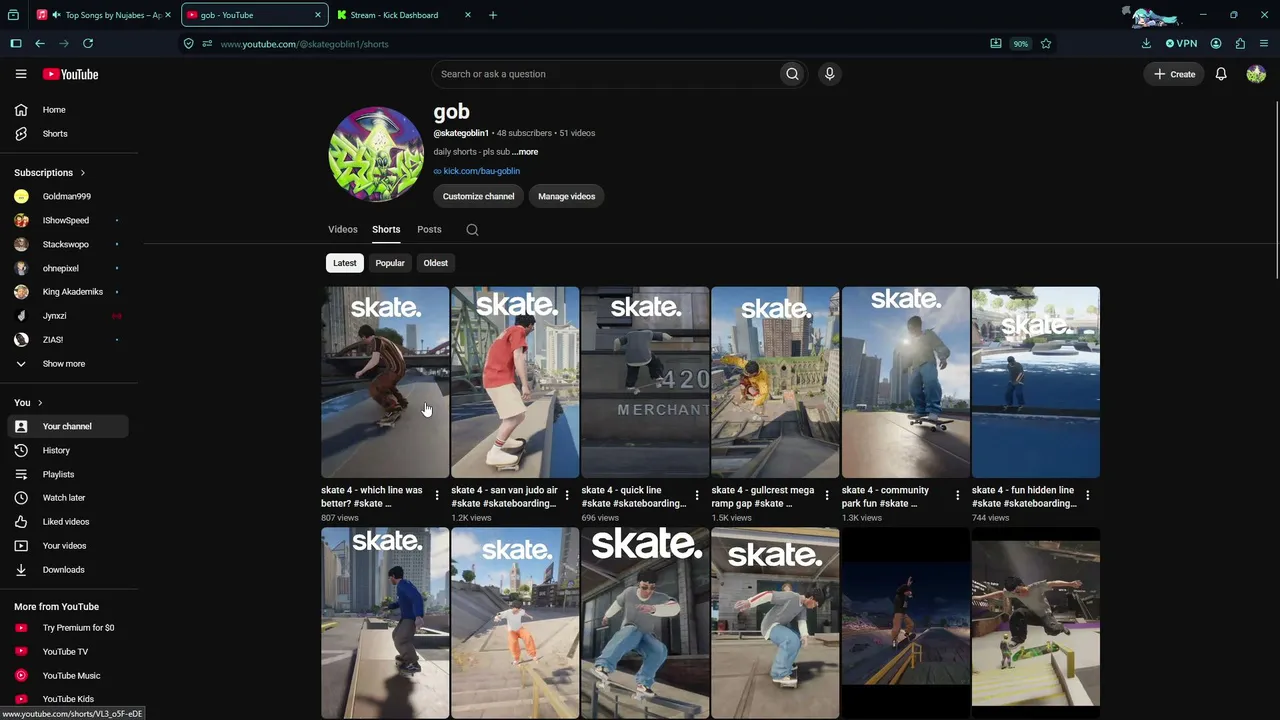Click the snapshot icon left of 90% zoom
The image size is (1280, 720).
[x=996, y=44]
